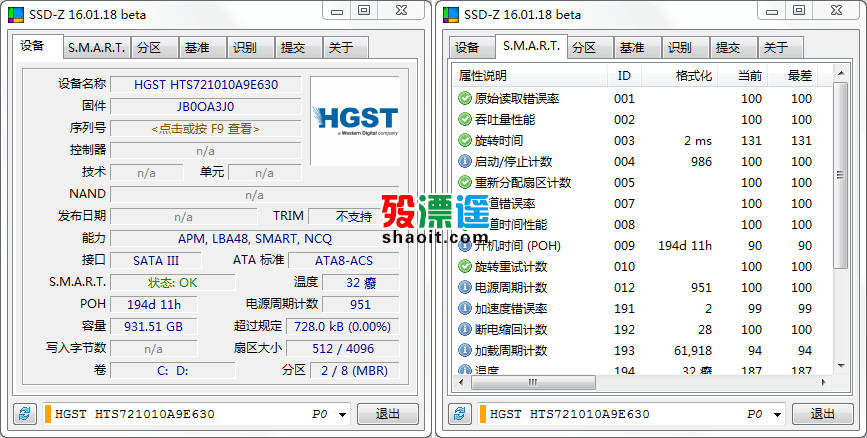Select the 开机时间 (POH) row in SMART list
867x438 pixels.
(643, 246)
